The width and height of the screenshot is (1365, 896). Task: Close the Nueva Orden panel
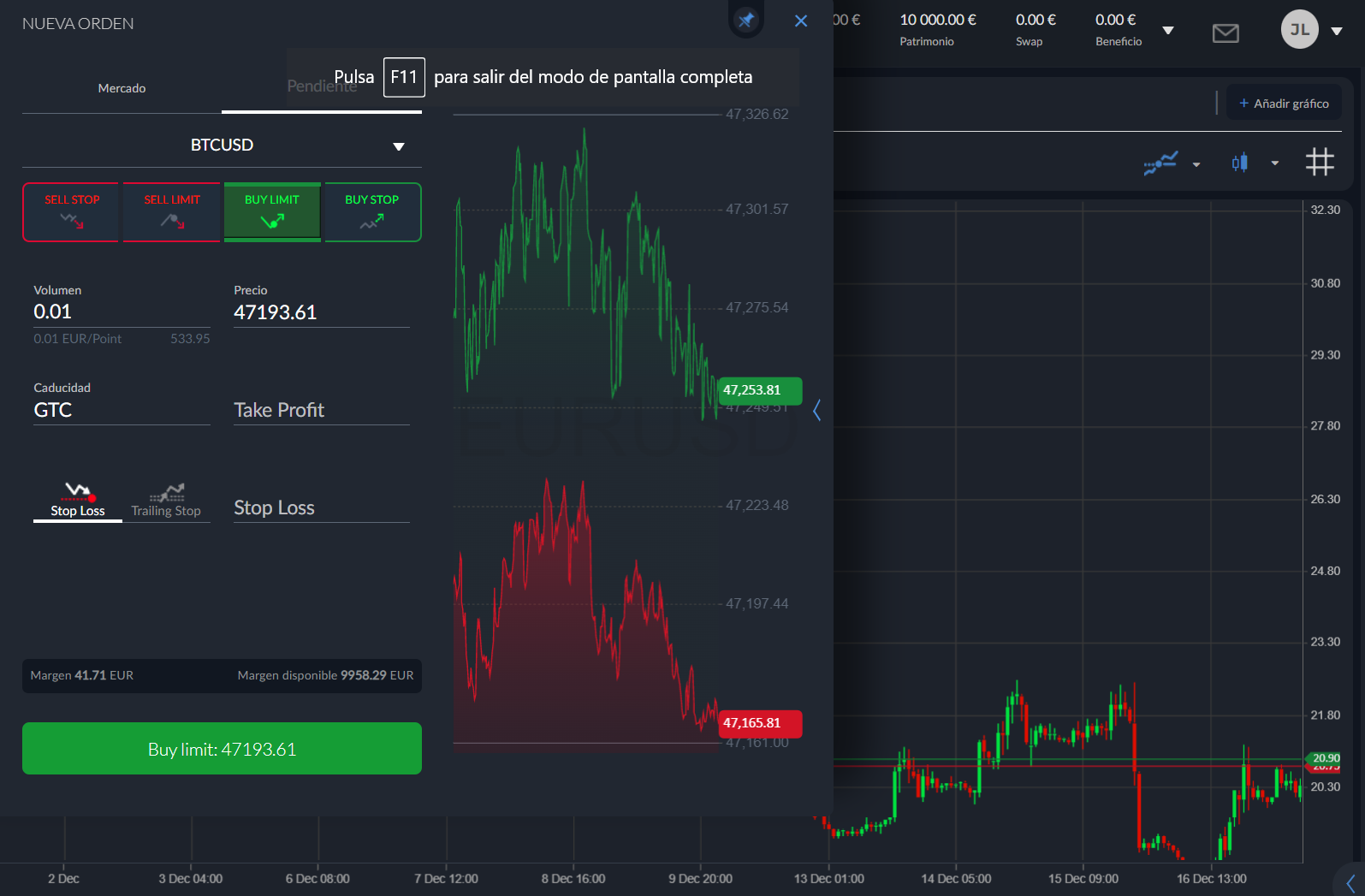tap(801, 21)
